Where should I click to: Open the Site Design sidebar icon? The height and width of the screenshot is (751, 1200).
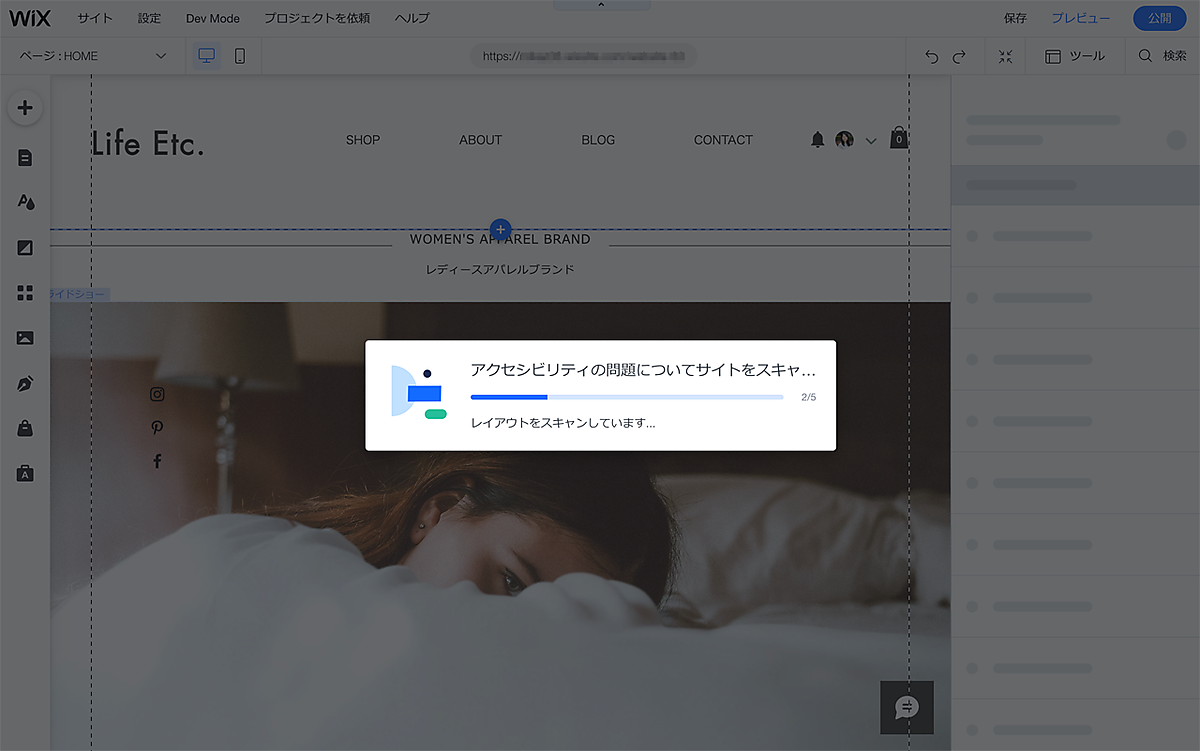(x=25, y=202)
